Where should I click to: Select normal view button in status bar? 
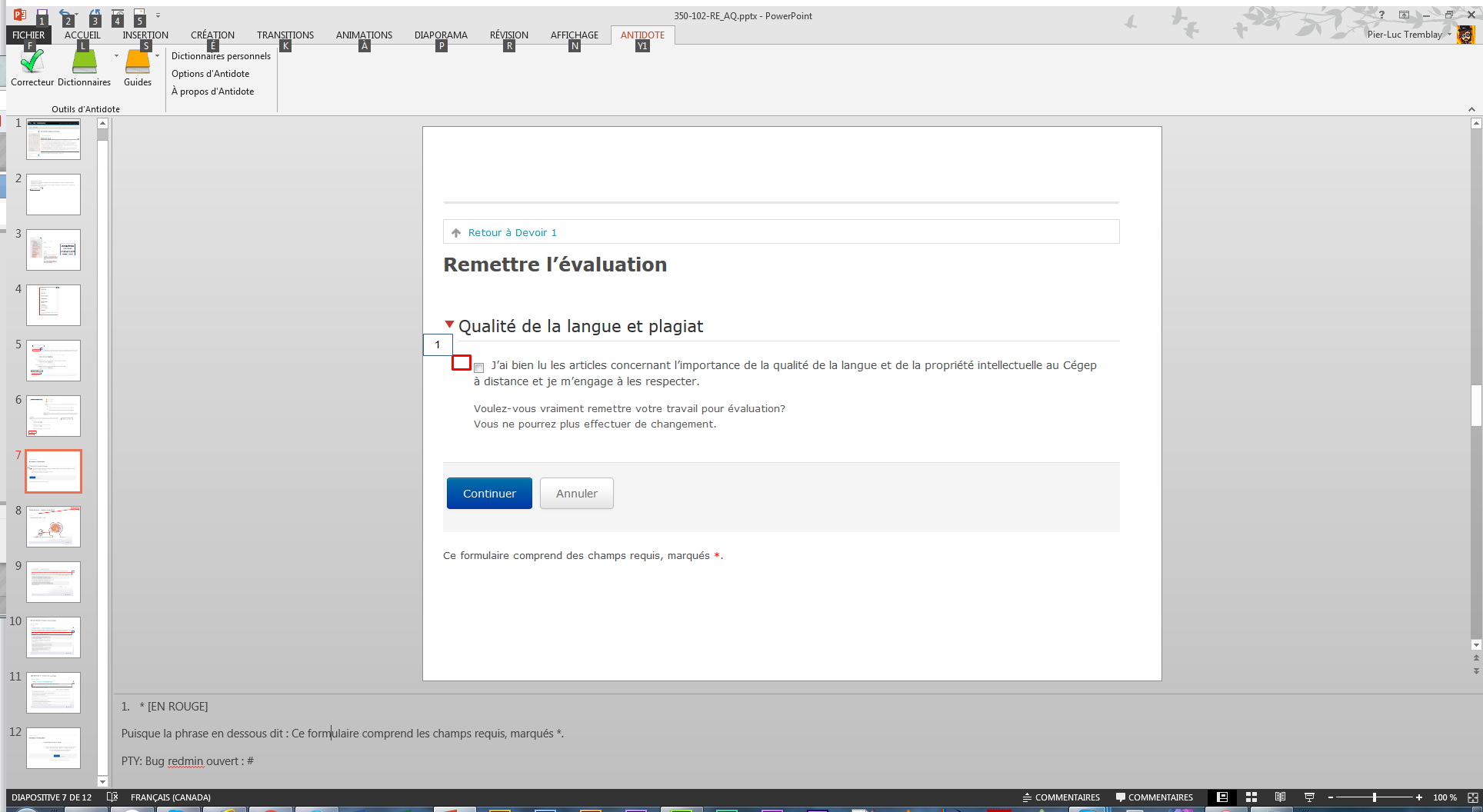(1222, 797)
